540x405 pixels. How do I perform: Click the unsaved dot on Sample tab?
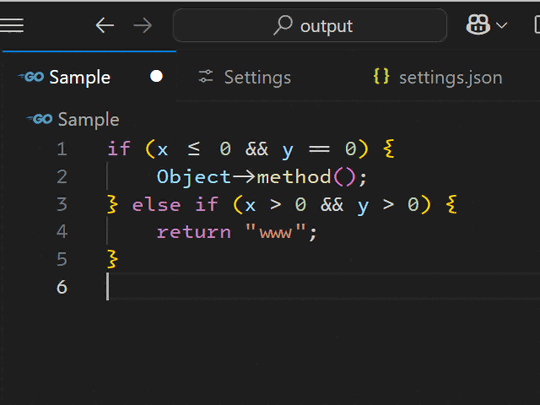click(x=156, y=76)
